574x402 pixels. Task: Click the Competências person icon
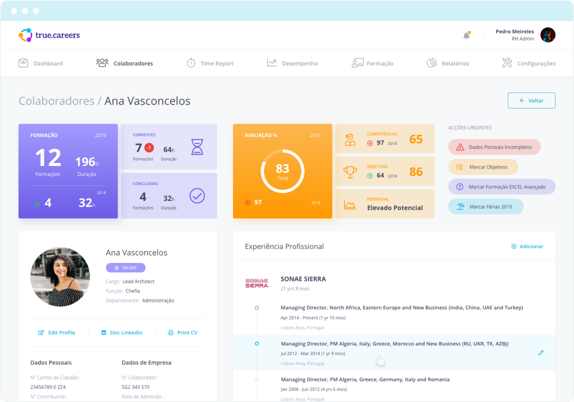pyautogui.click(x=350, y=139)
